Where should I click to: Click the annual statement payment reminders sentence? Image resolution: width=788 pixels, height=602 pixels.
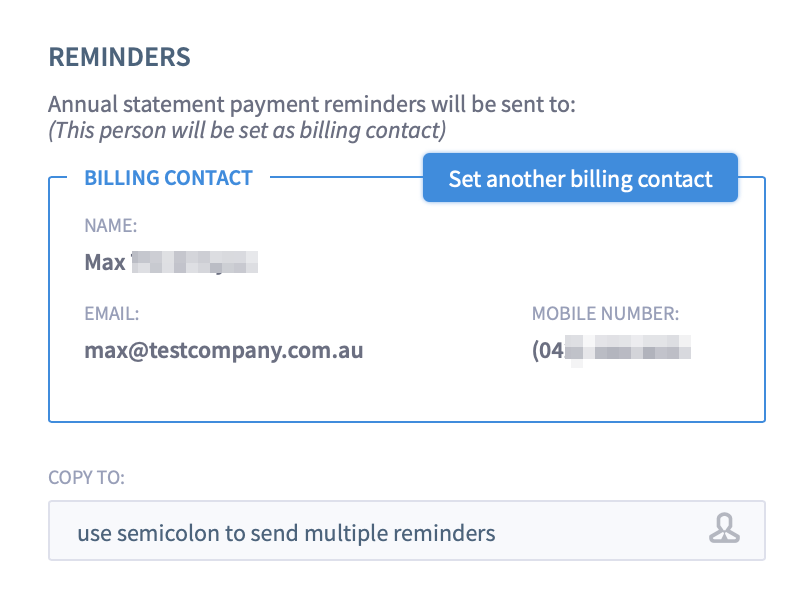[312, 105]
